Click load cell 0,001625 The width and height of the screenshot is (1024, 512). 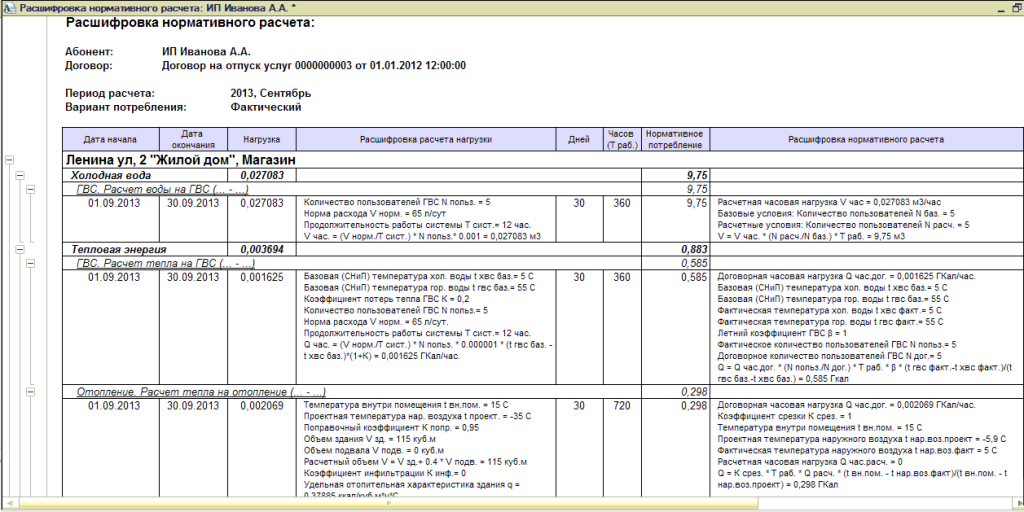pyautogui.click(x=261, y=277)
